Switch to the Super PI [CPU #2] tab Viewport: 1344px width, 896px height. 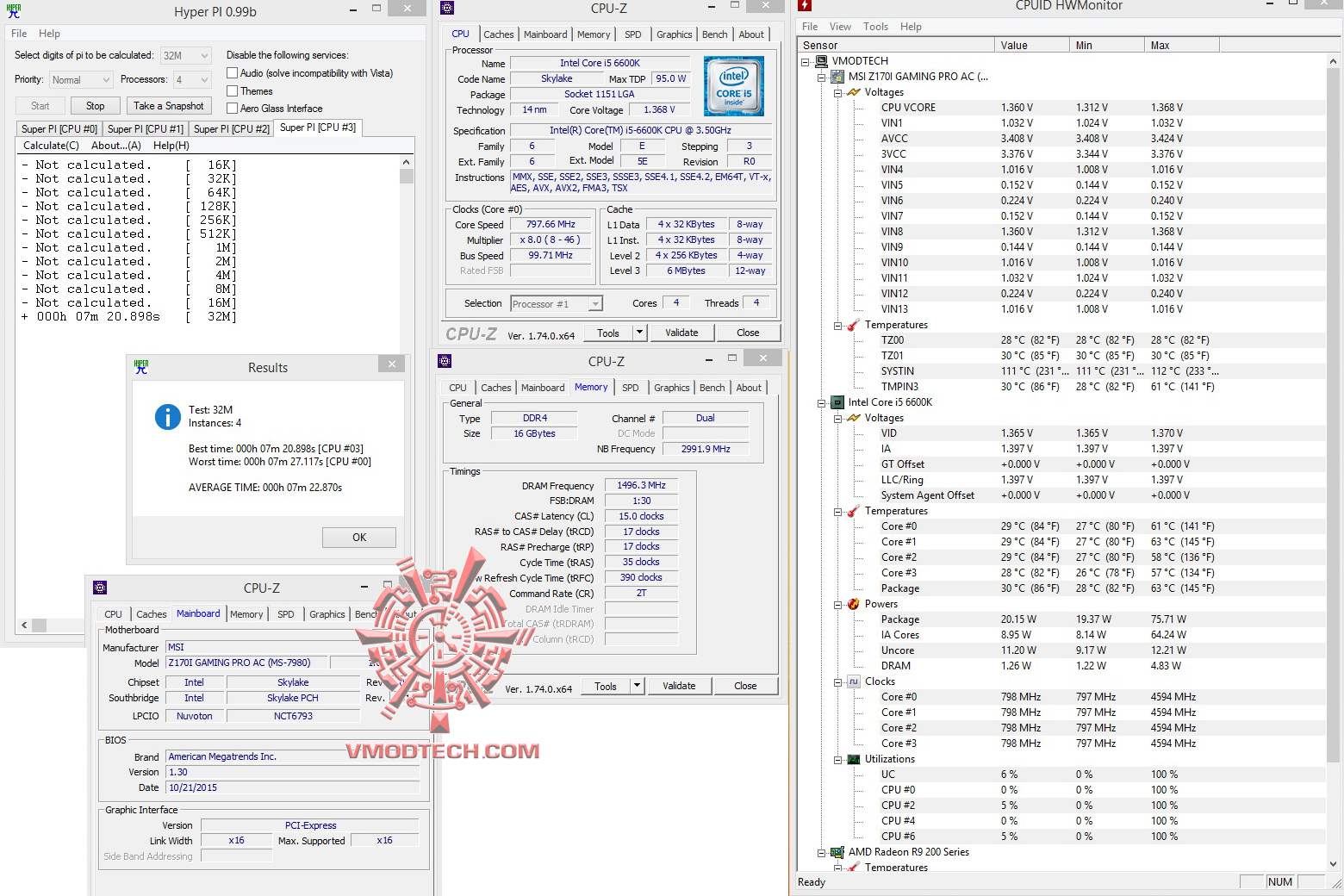click(232, 129)
